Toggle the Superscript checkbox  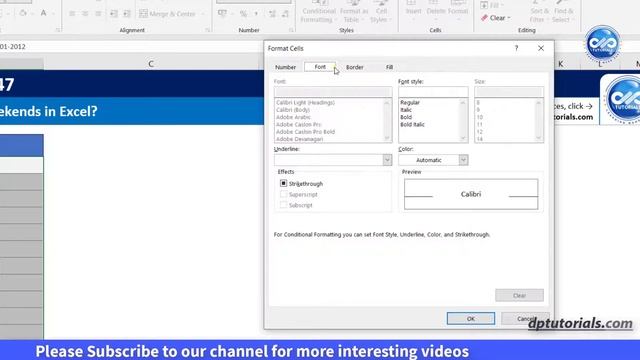point(283,194)
